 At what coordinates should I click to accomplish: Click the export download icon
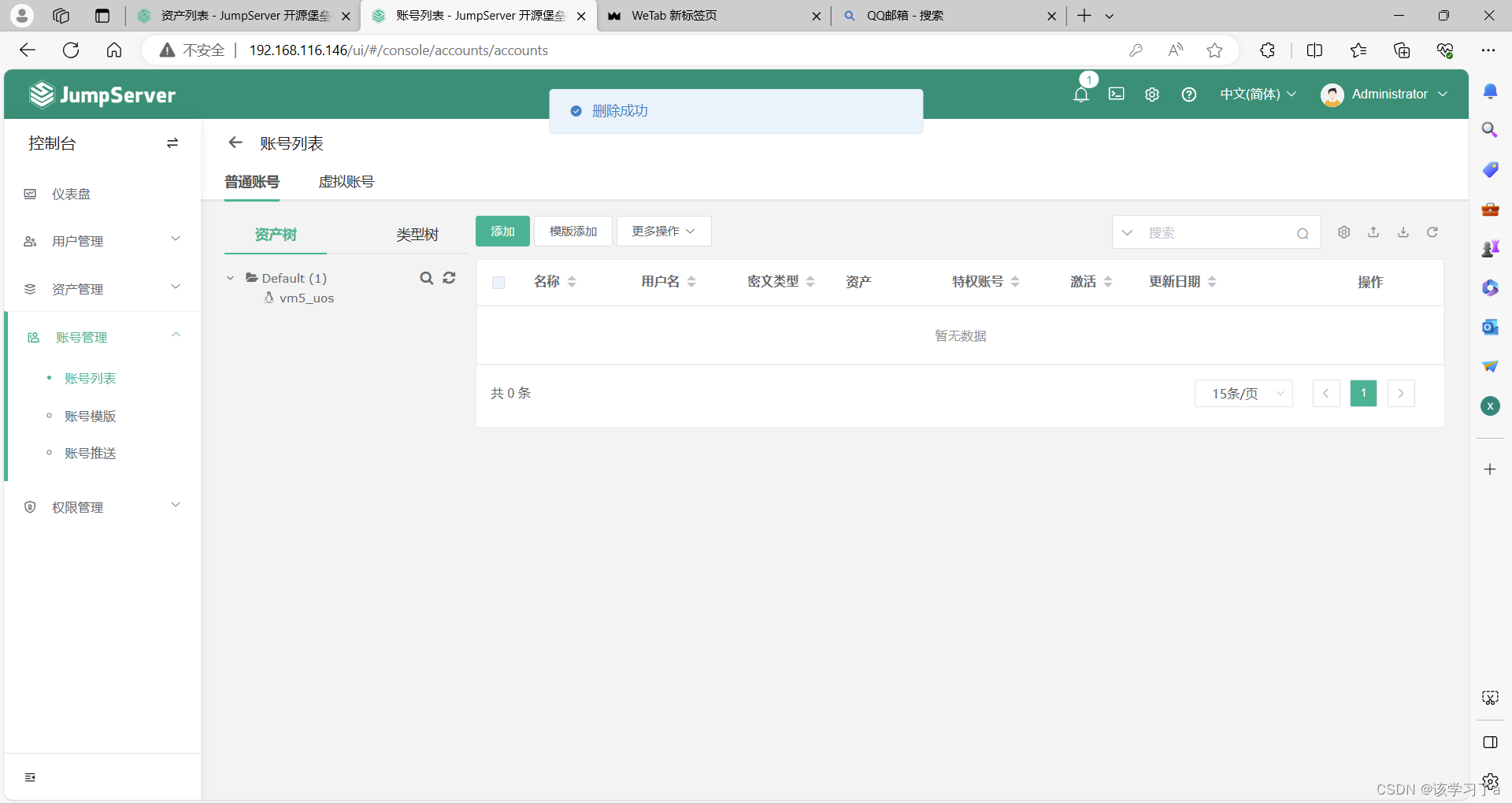point(1403,232)
